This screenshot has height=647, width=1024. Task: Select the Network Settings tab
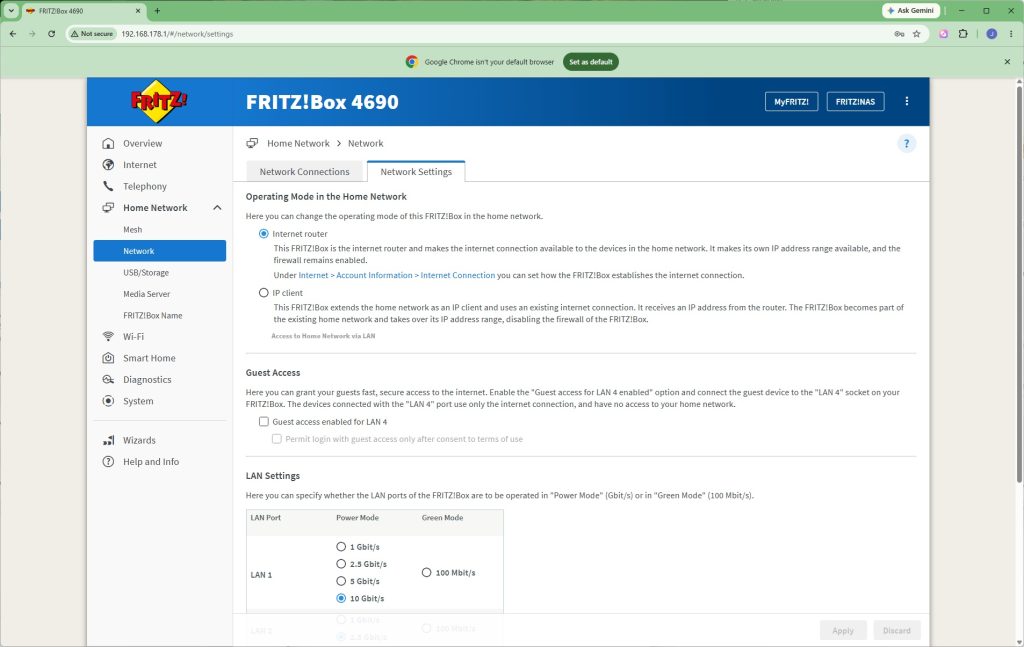pos(416,172)
